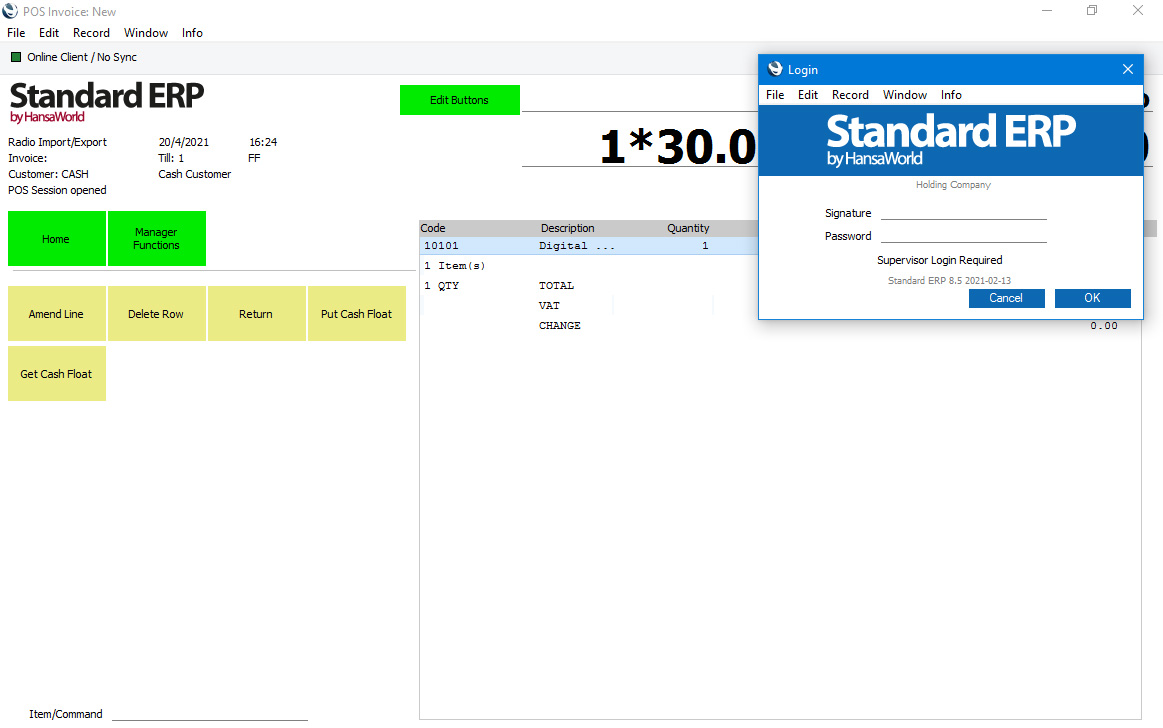Screen dimensions: 1163x728
Task: Click Get Cash Float
Action: (x=56, y=374)
